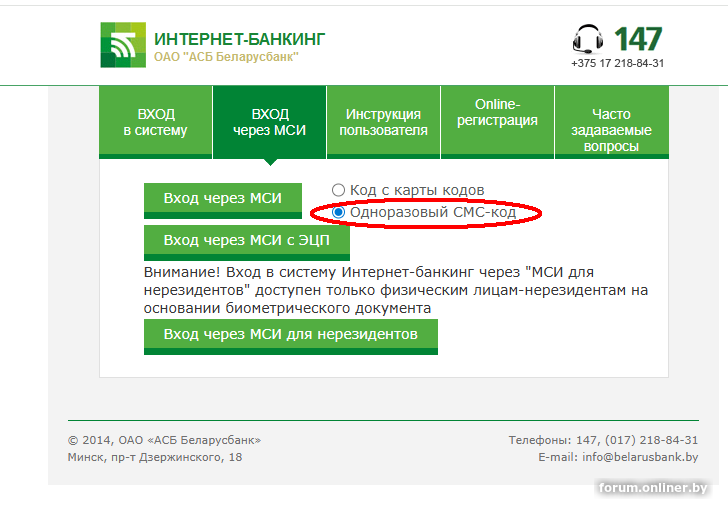
Task: Click the © 2014, ОАО «АСБ Беларусбанк» copyright
Action: [164, 440]
